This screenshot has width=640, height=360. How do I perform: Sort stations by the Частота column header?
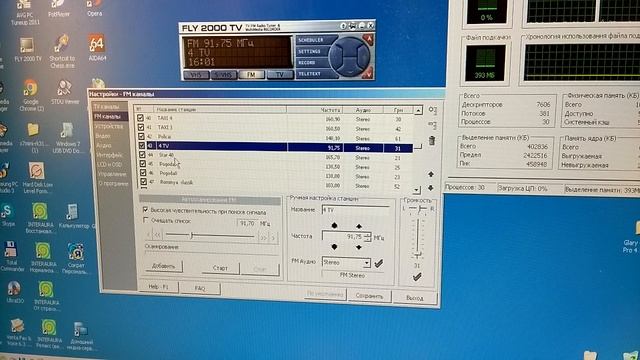tap(314, 110)
